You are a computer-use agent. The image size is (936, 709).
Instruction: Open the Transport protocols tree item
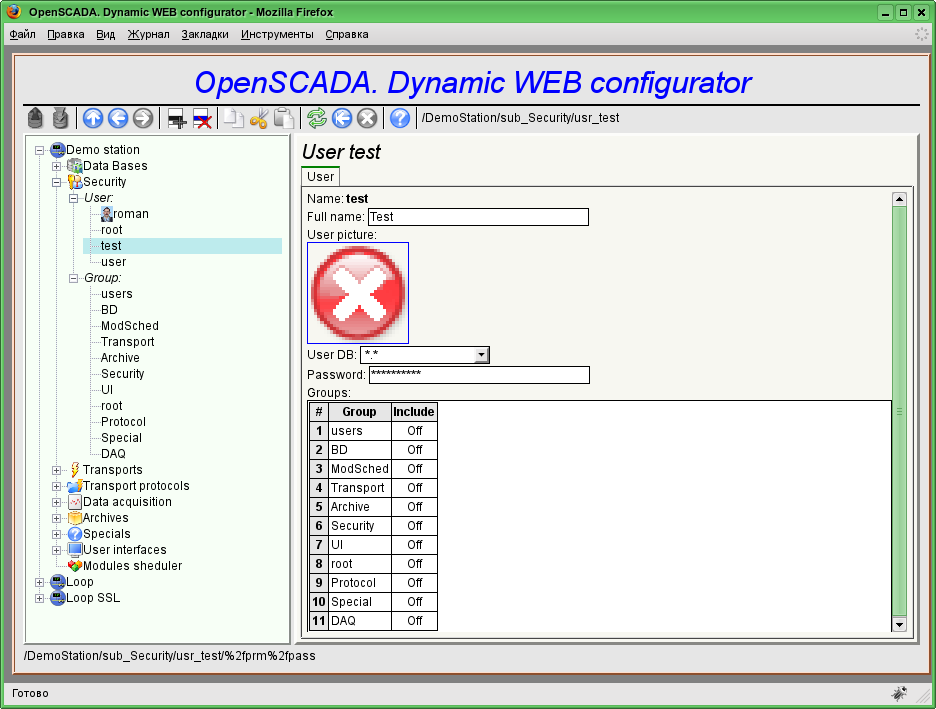click(x=136, y=486)
